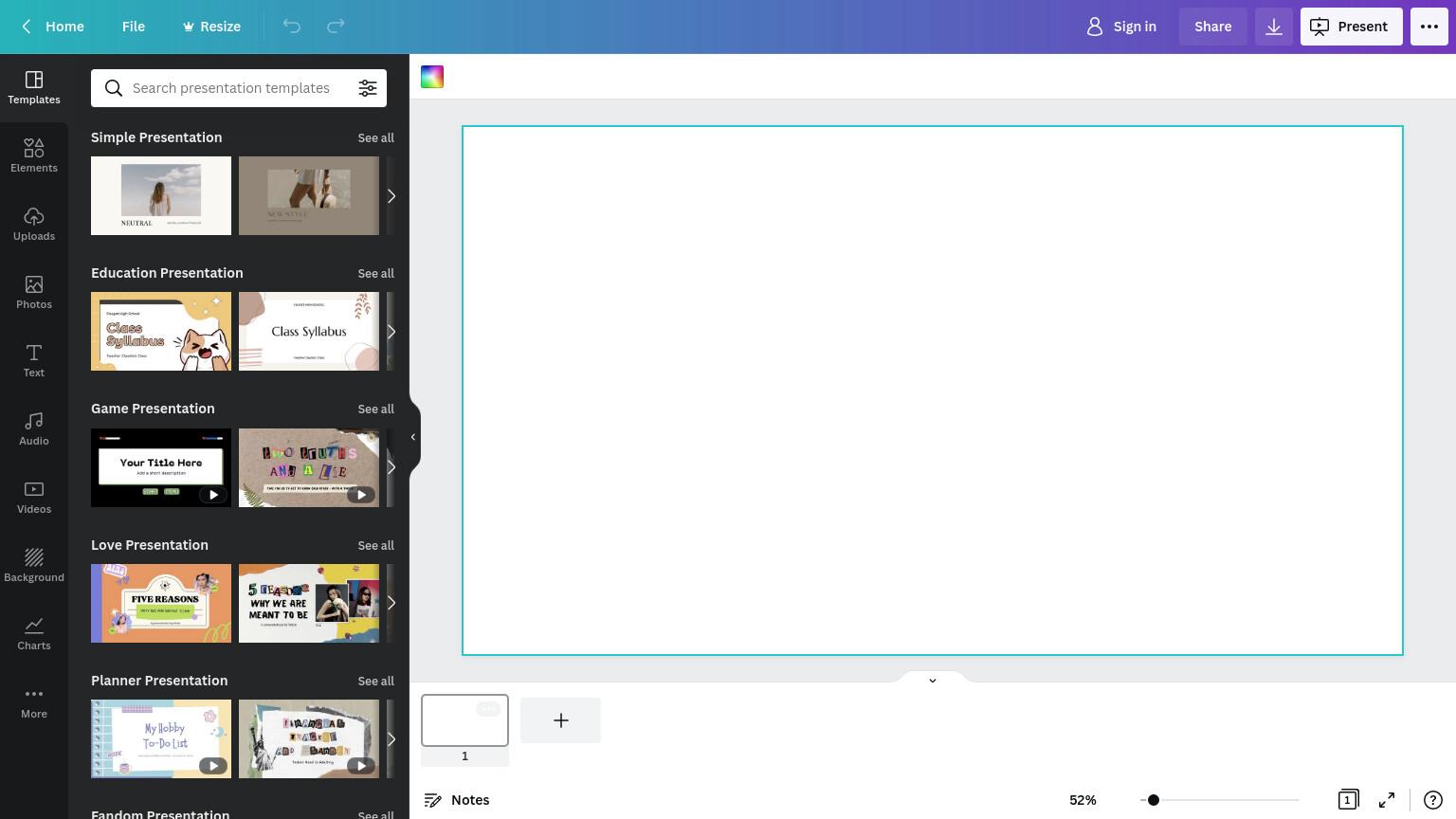Screen dimensions: 1456x819
Task: Add a new page with plus button
Action: point(560,720)
